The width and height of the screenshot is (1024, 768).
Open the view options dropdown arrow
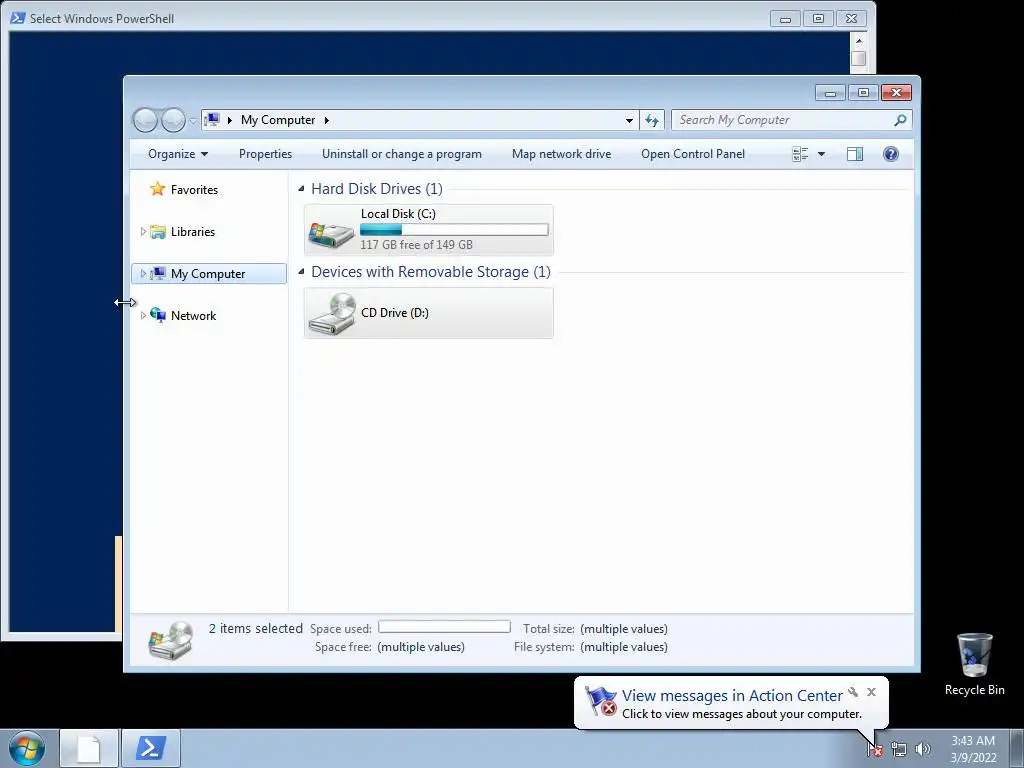[x=822, y=154]
